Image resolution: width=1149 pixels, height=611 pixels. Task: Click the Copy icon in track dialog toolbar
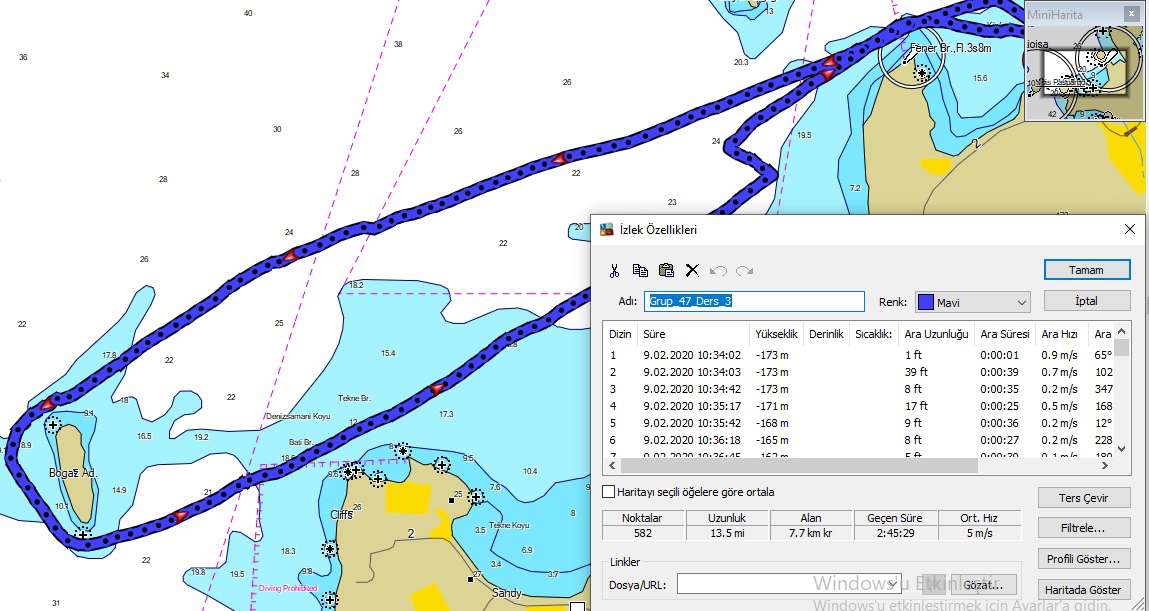pos(640,270)
